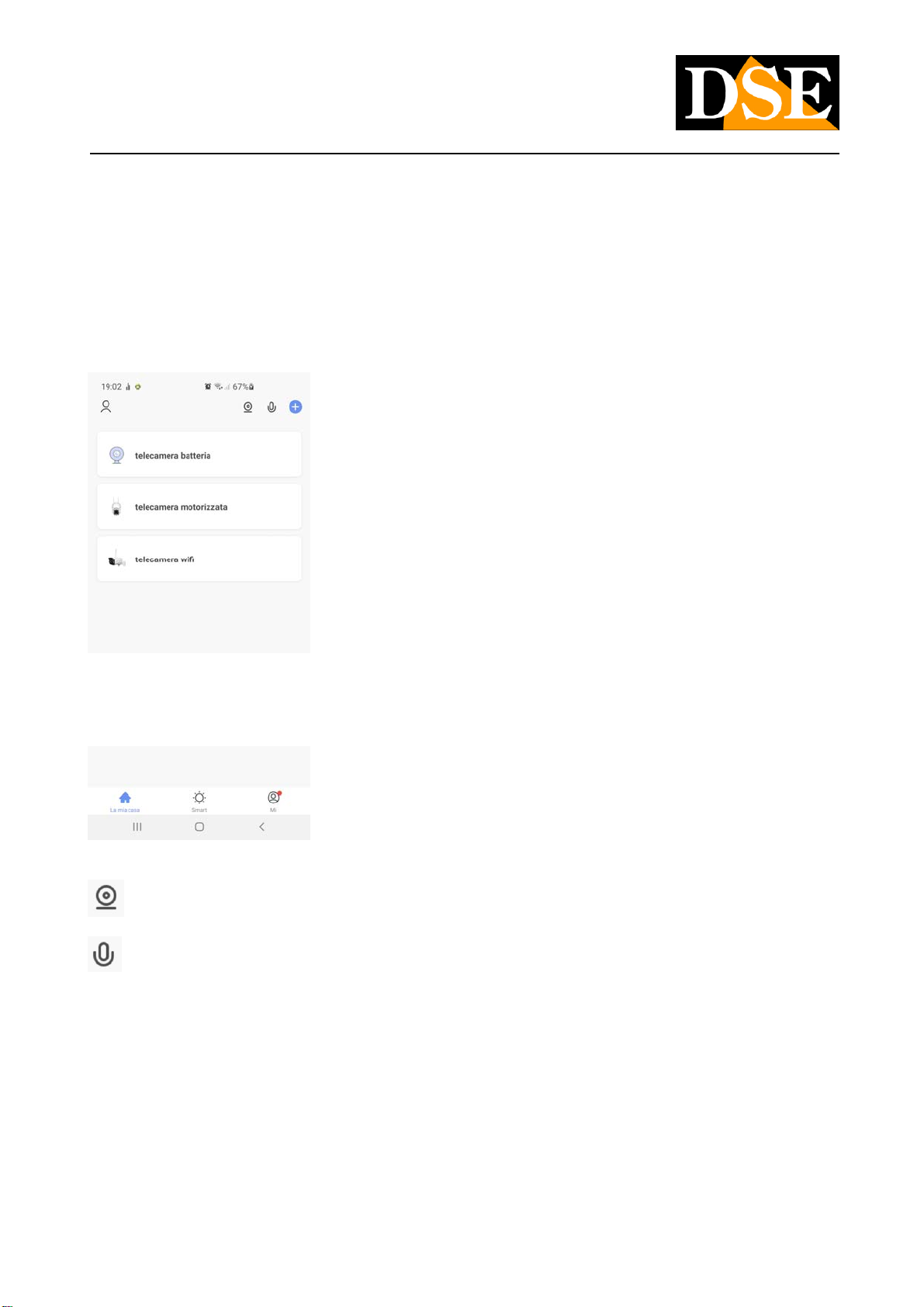The image size is (924, 1307).
Task: Open the telecamera wifi device
Action: [x=199, y=559]
